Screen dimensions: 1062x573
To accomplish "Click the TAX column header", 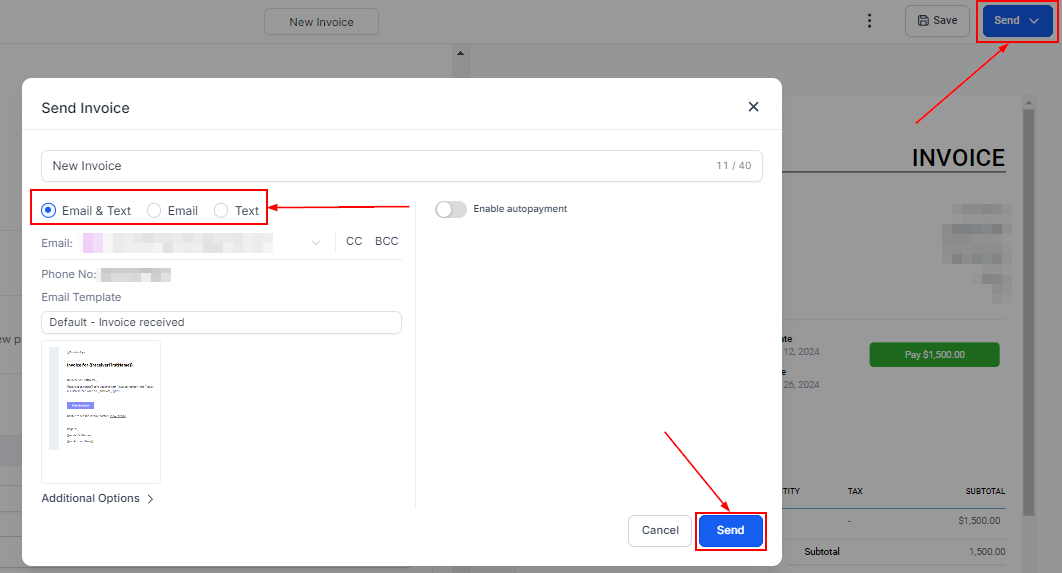I will [x=855, y=491].
